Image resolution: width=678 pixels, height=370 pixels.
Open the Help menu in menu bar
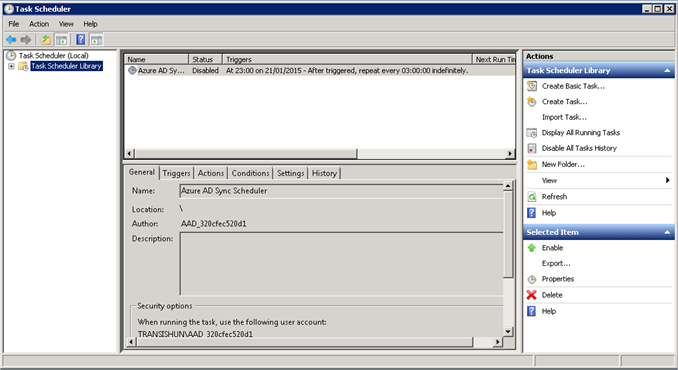(x=90, y=24)
